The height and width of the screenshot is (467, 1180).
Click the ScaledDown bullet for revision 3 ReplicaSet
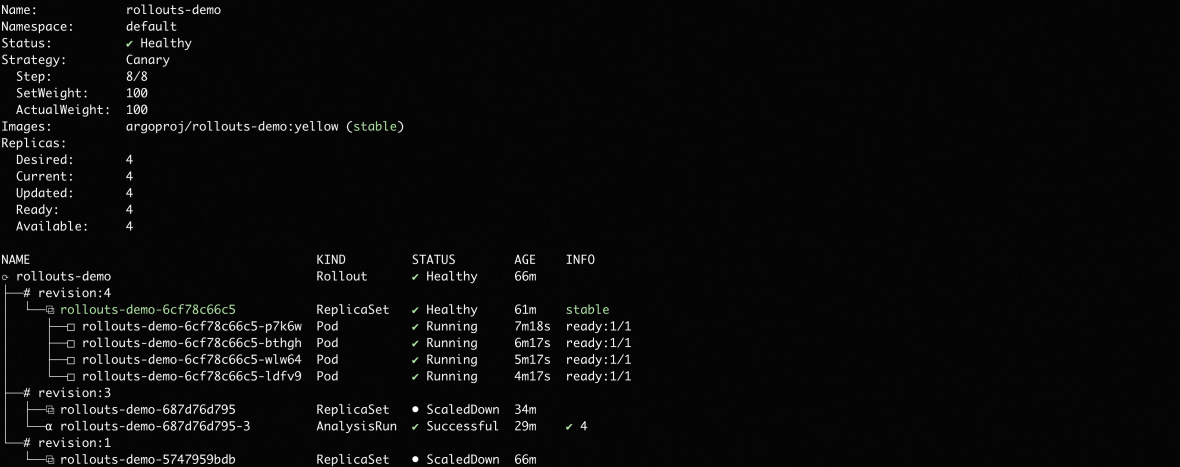pyautogui.click(x=415, y=410)
